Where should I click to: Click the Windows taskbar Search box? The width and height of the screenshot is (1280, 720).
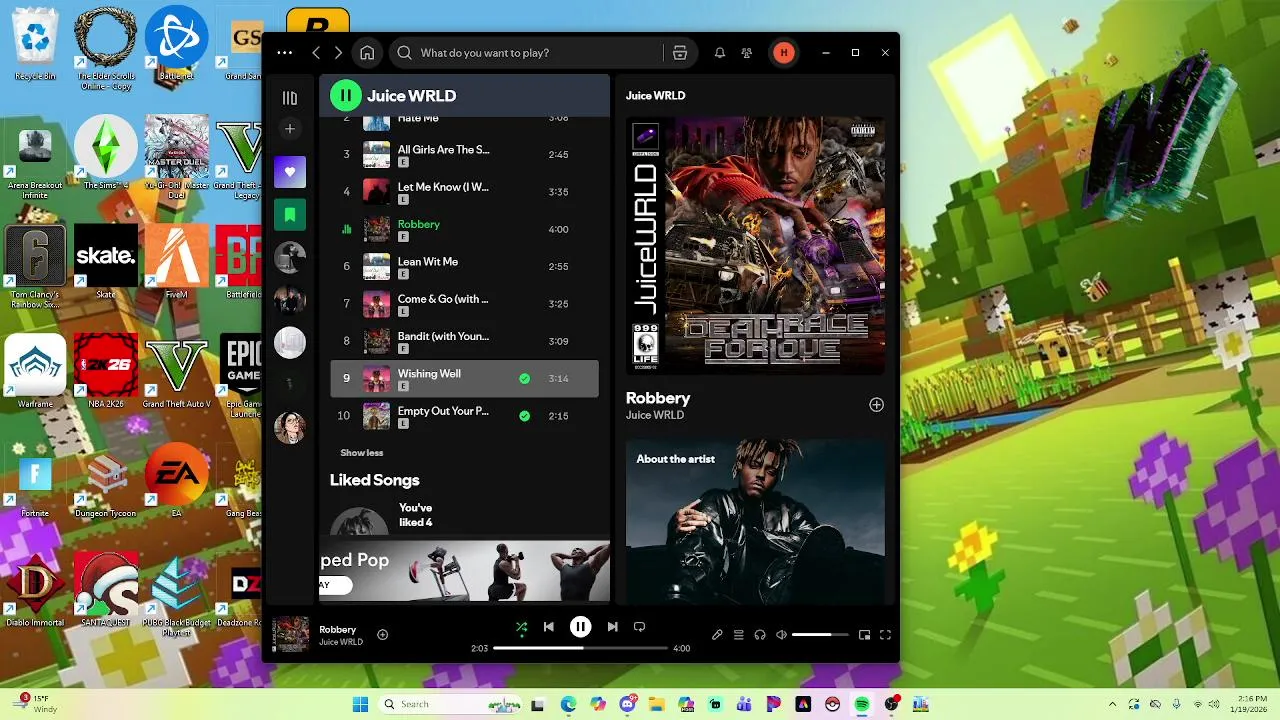pos(450,704)
